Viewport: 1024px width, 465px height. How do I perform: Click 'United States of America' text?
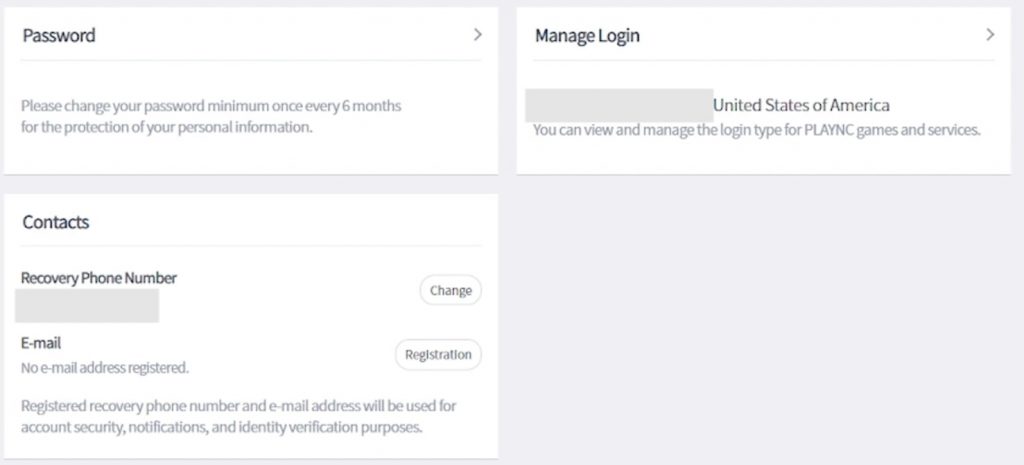click(801, 105)
